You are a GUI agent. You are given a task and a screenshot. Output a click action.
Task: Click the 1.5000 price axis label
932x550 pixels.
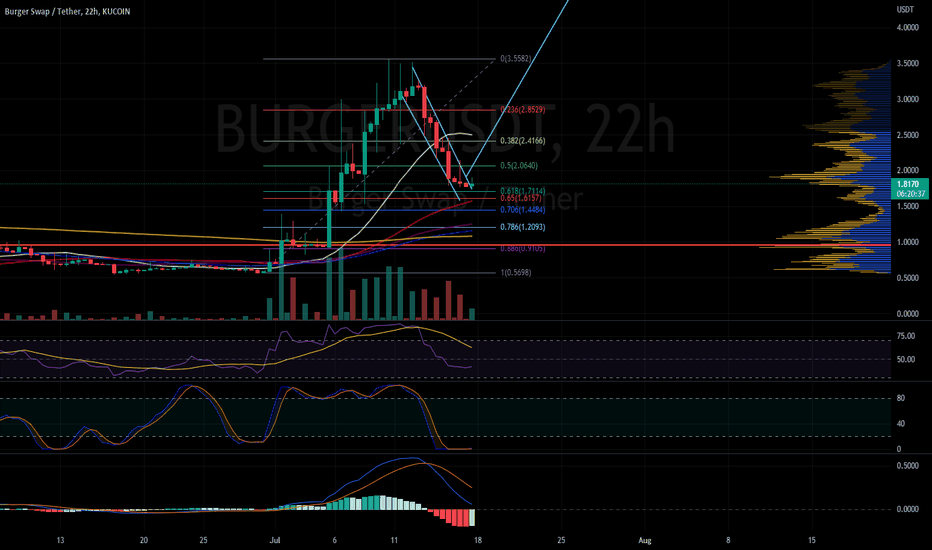pos(908,206)
